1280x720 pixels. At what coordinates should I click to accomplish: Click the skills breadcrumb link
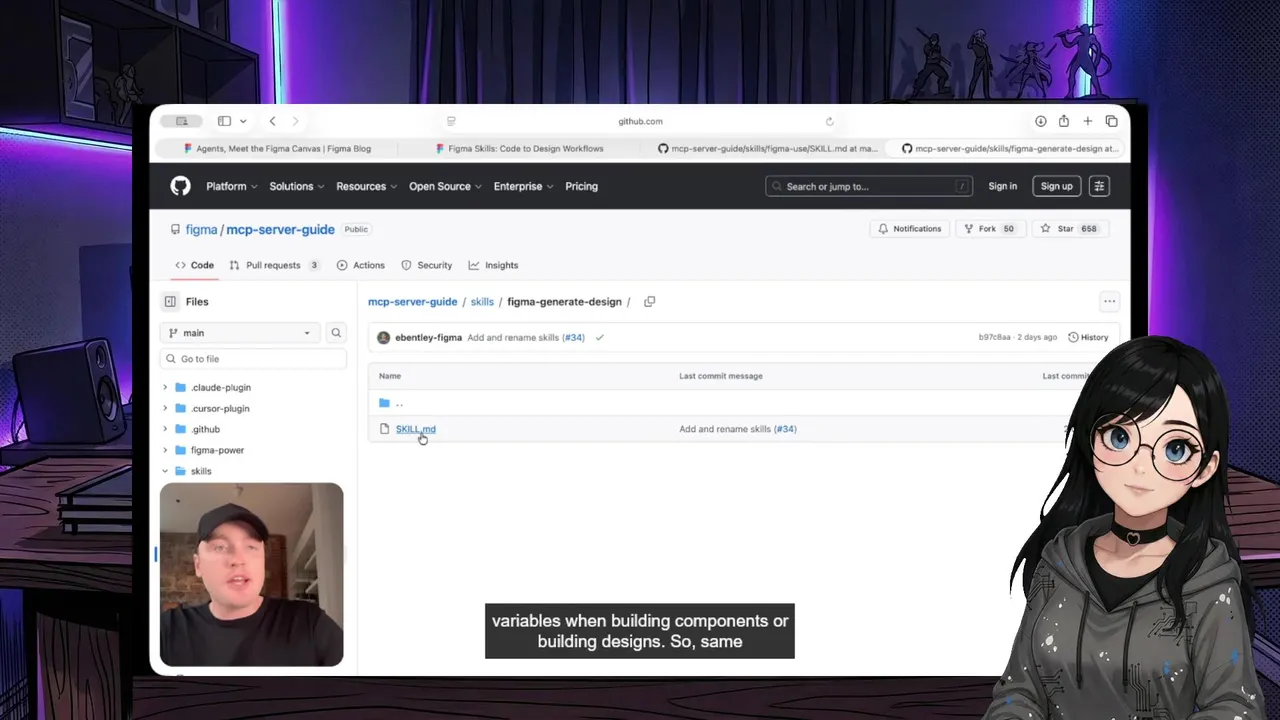pyautogui.click(x=482, y=301)
